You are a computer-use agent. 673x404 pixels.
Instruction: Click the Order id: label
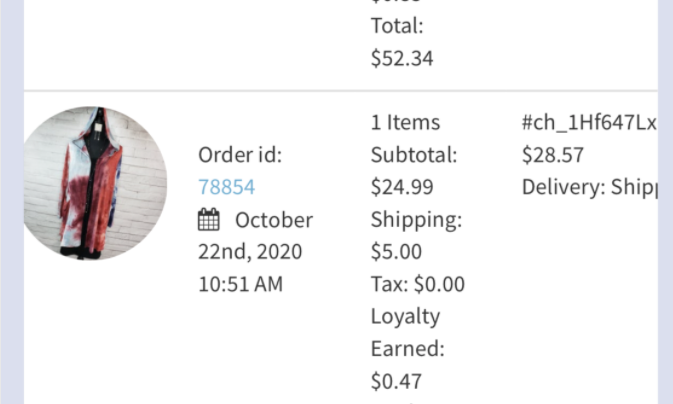[x=240, y=155]
